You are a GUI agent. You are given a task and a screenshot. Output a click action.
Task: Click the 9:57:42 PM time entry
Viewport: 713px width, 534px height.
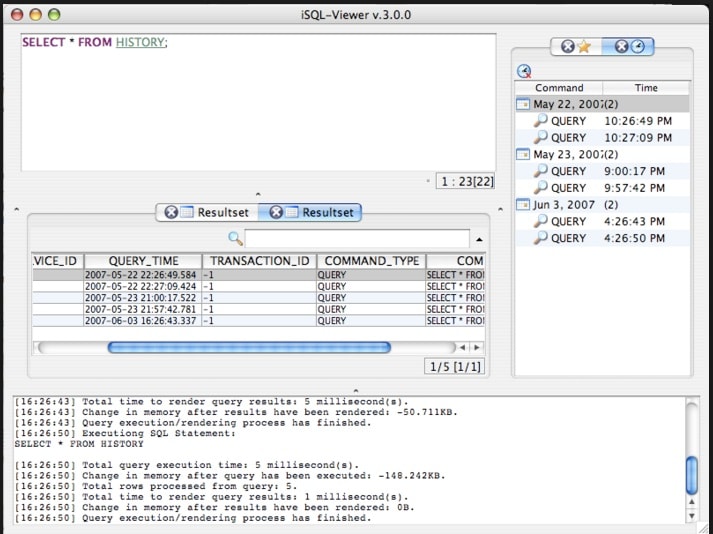(634, 188)
